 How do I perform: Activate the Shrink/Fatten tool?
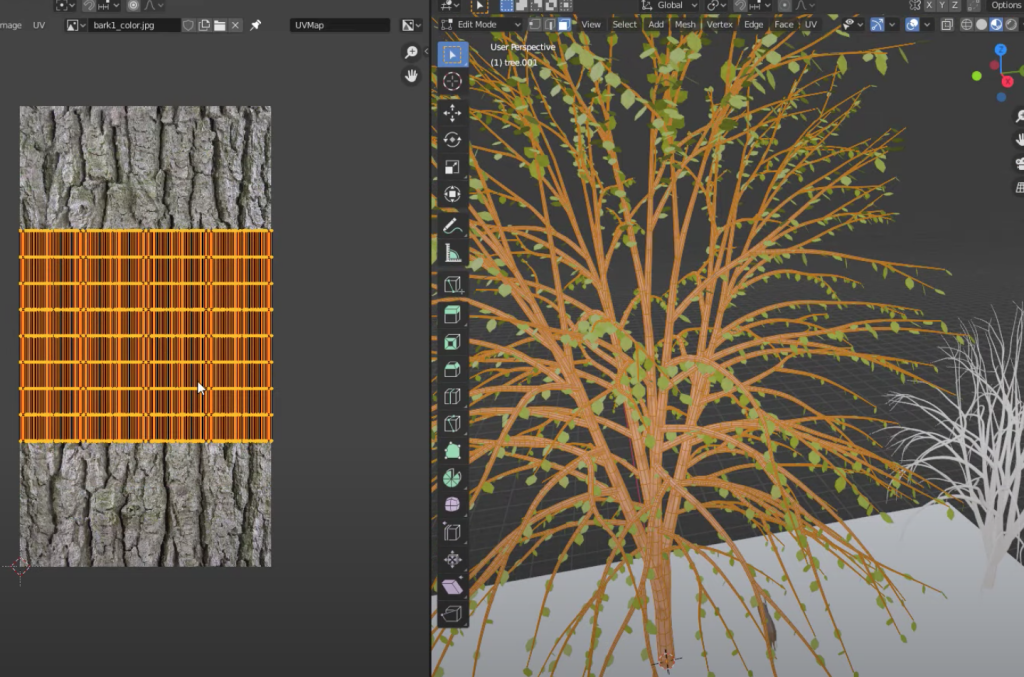(452, 559)
